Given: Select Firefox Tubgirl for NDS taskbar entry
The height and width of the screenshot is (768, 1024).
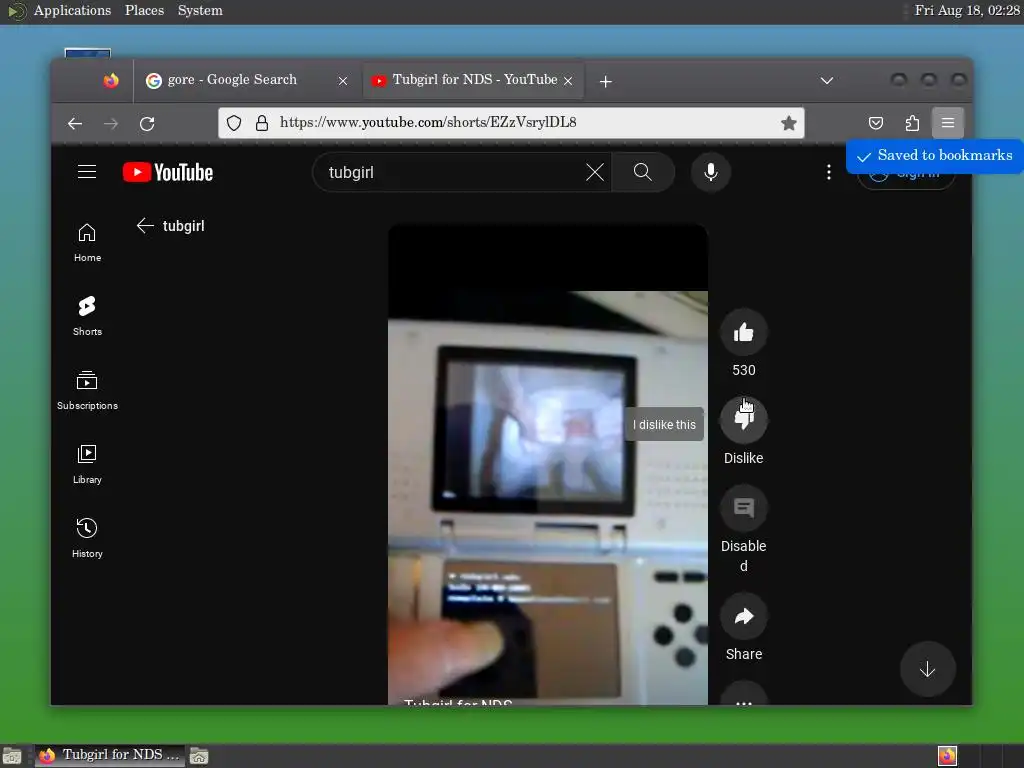Looking at the screenshot, I should coord(110,755).
